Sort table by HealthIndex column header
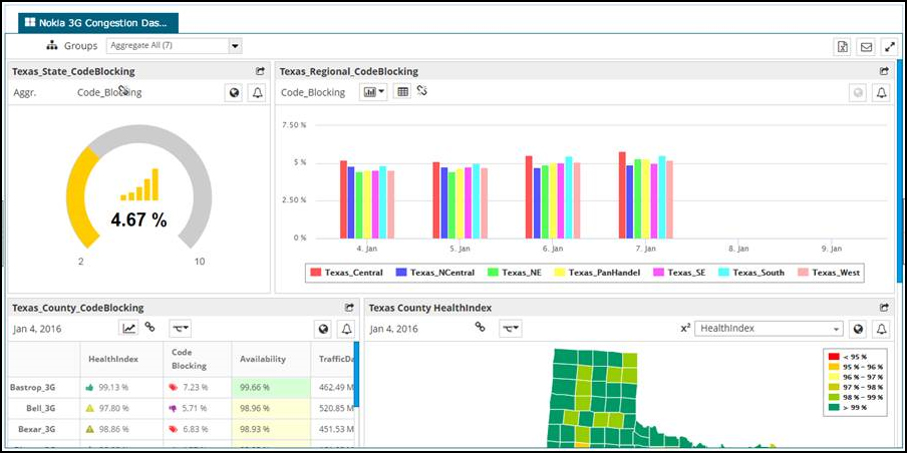The height and width of the screenshot is (453, 907). click(x=121, y=359)
